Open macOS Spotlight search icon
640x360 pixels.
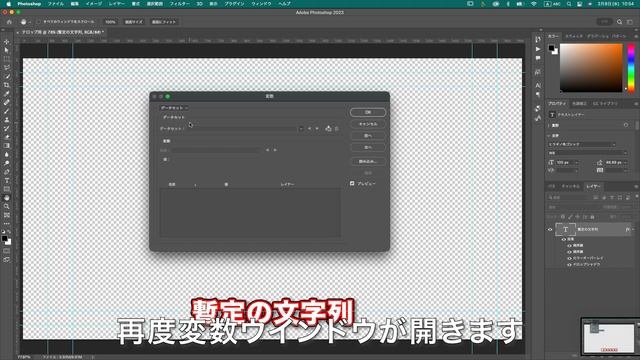click(569, 4)
